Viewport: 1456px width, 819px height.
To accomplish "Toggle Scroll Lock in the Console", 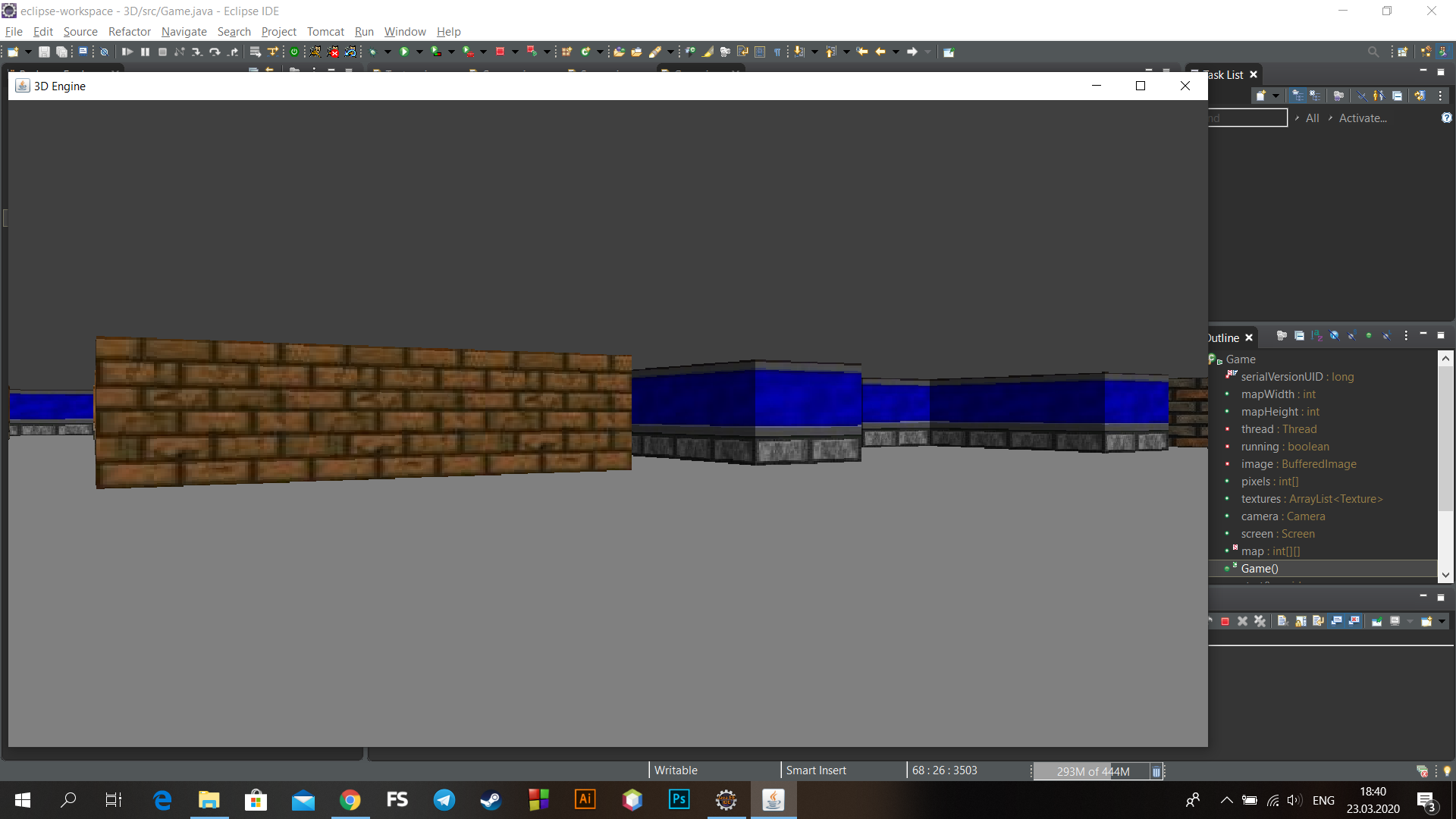I will pyautogui.click(x=1301, y=621).
